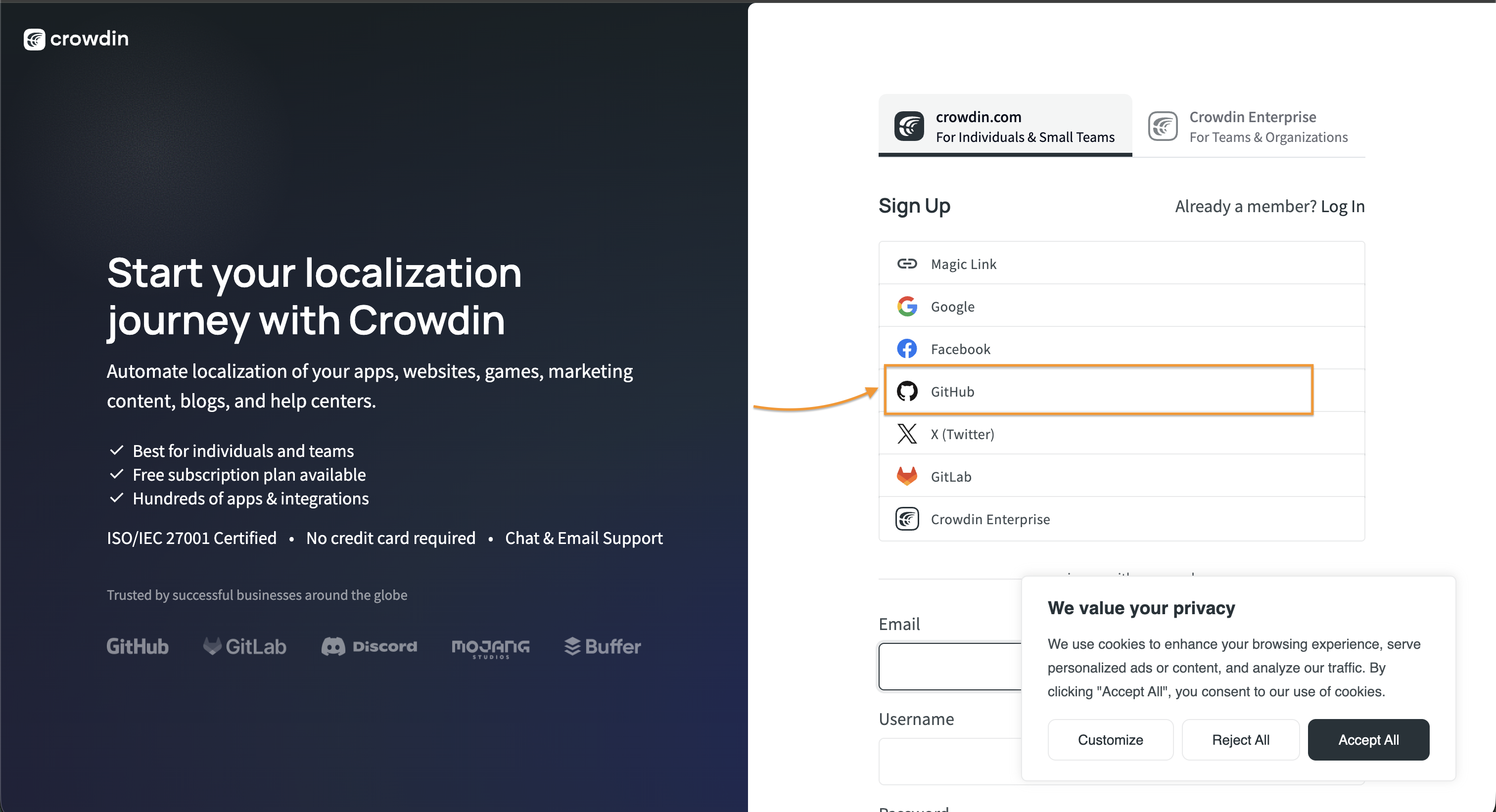Open the Log In link
The width and height of the screenshot is (1496, 812).
1342,206
